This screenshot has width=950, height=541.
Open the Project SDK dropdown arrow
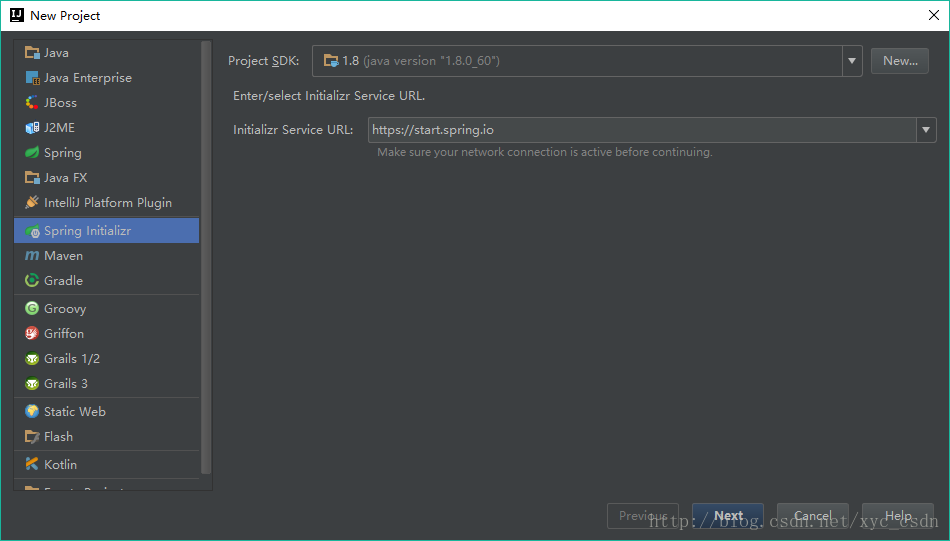(852, 61)
